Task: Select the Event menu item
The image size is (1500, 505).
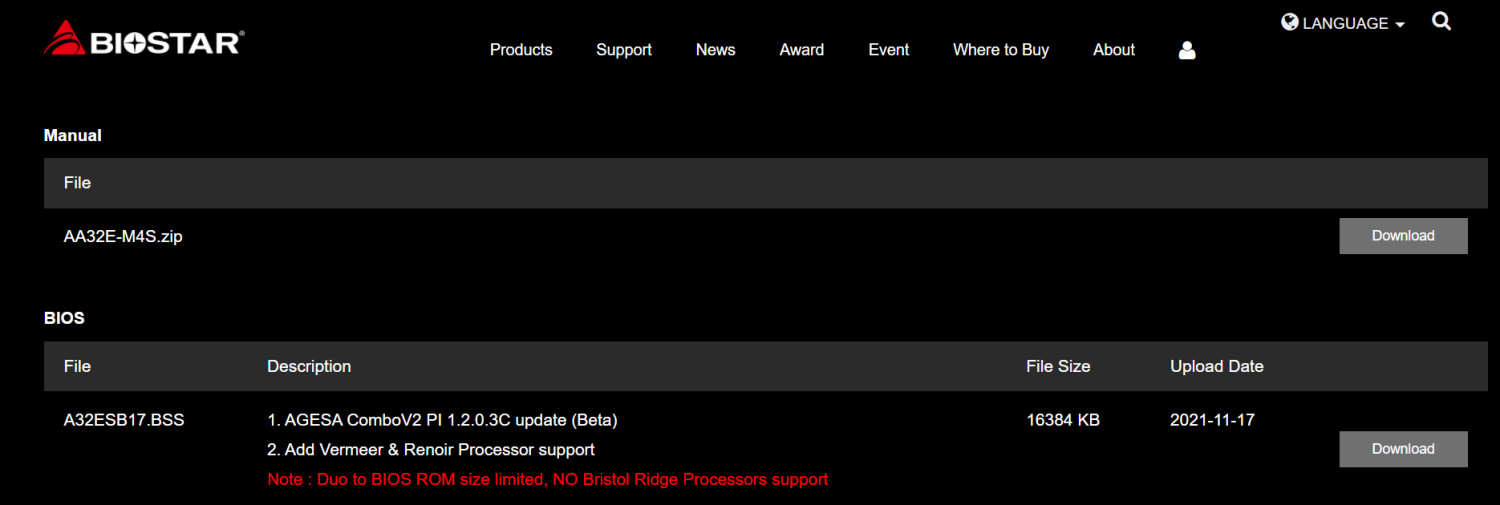Action: point(889,50)
